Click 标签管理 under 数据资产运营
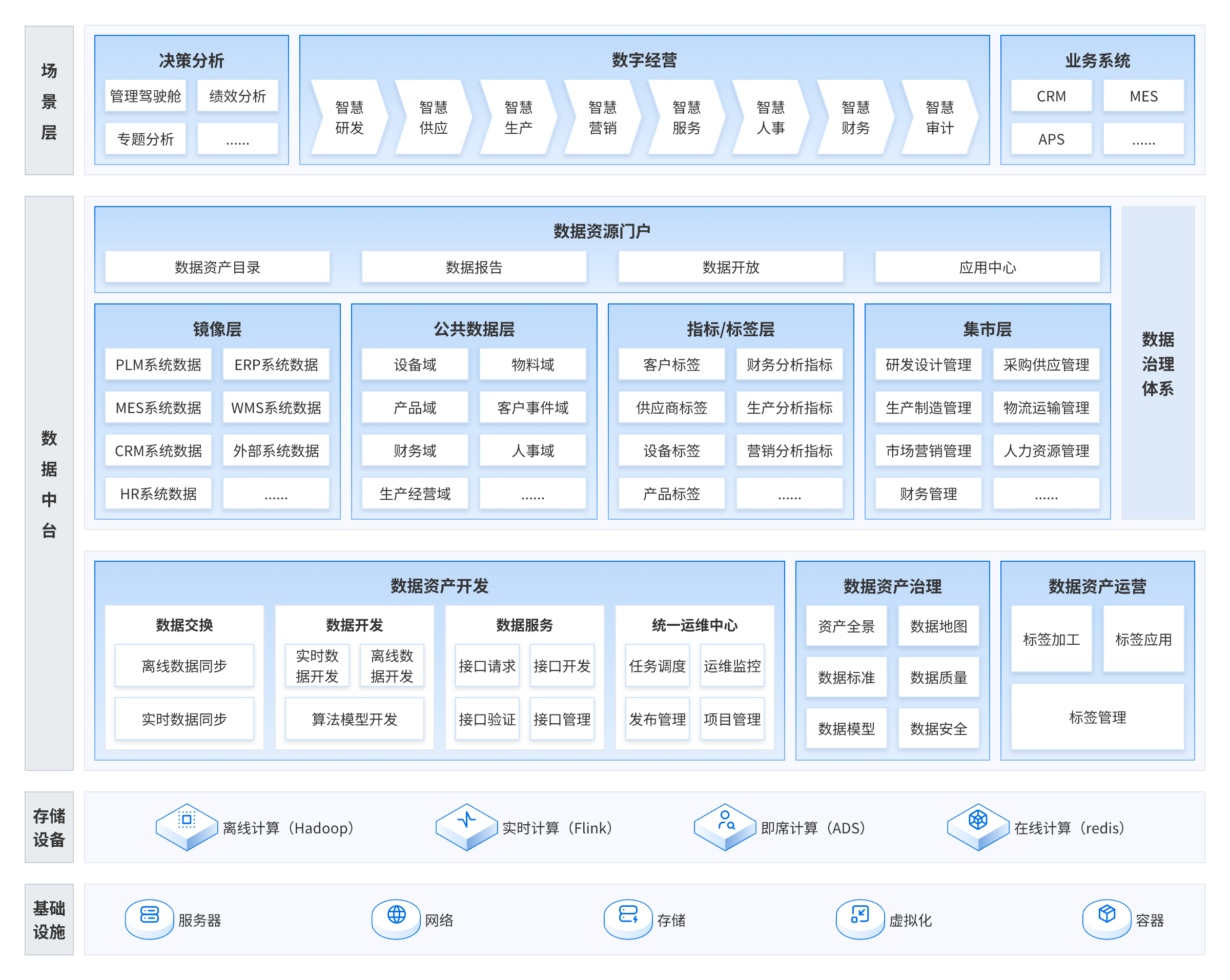The height and width of the screenshot is (980, 1230). point(1097,717)
